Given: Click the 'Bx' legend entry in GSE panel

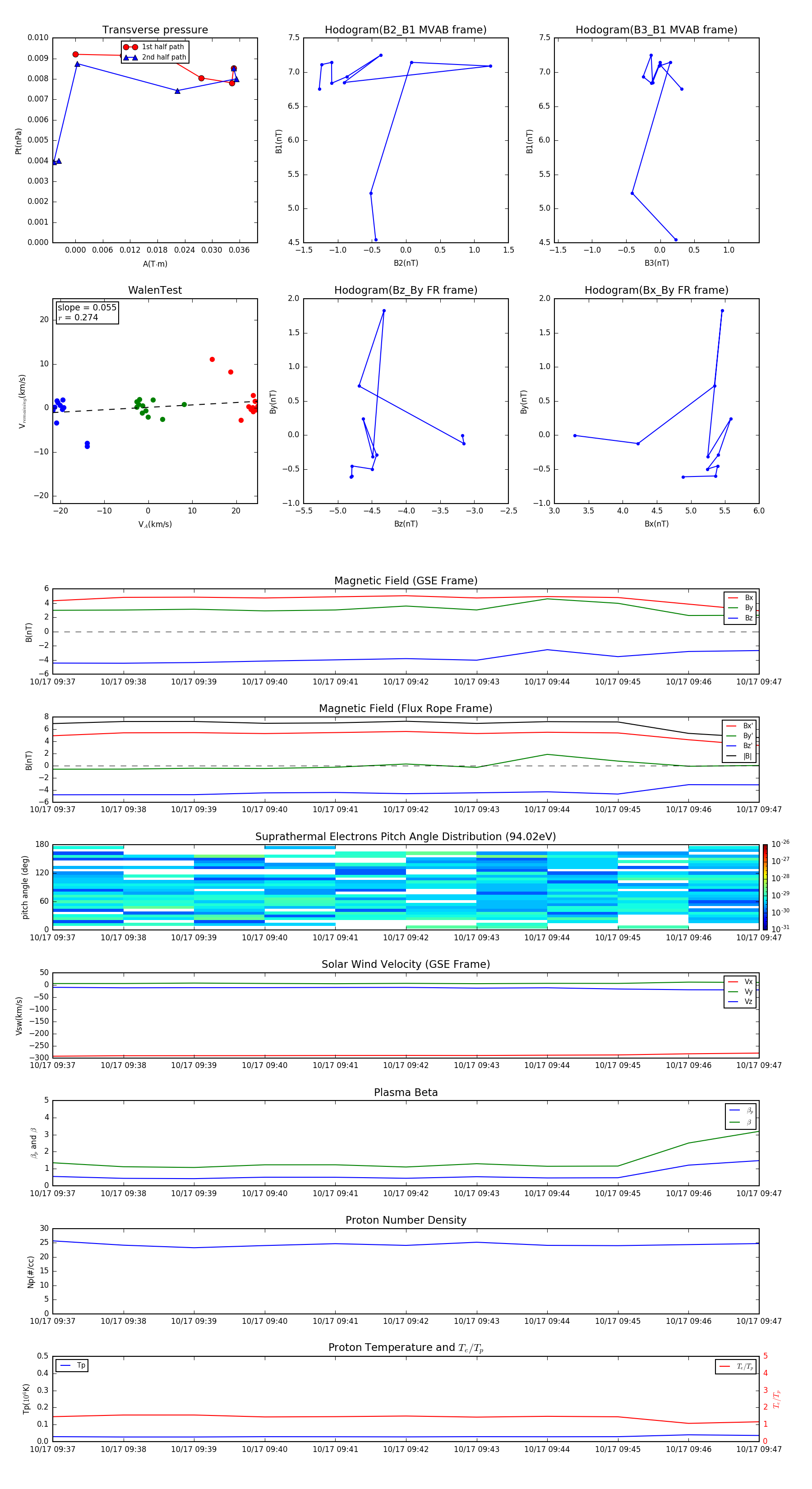Looking at the screenshot, I should [741, 598].
